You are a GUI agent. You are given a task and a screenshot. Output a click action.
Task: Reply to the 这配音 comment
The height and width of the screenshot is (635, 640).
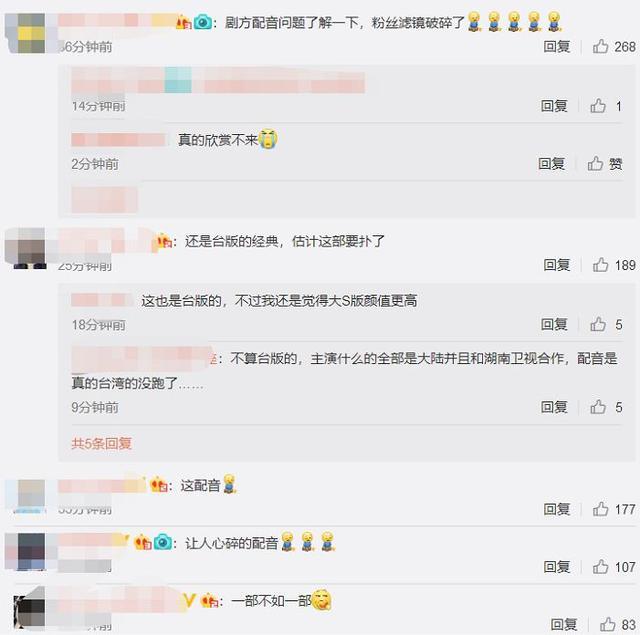point(556,509)
